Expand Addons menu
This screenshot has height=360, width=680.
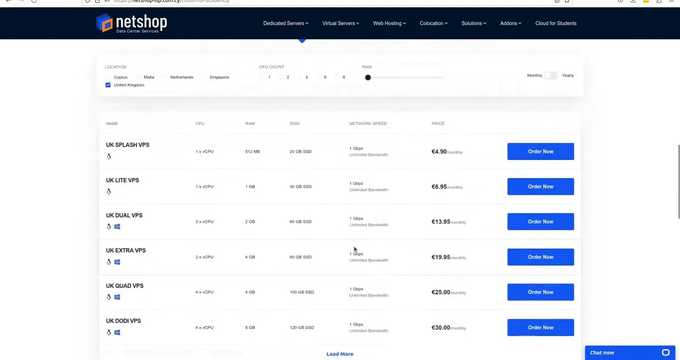tap(510, 23)
